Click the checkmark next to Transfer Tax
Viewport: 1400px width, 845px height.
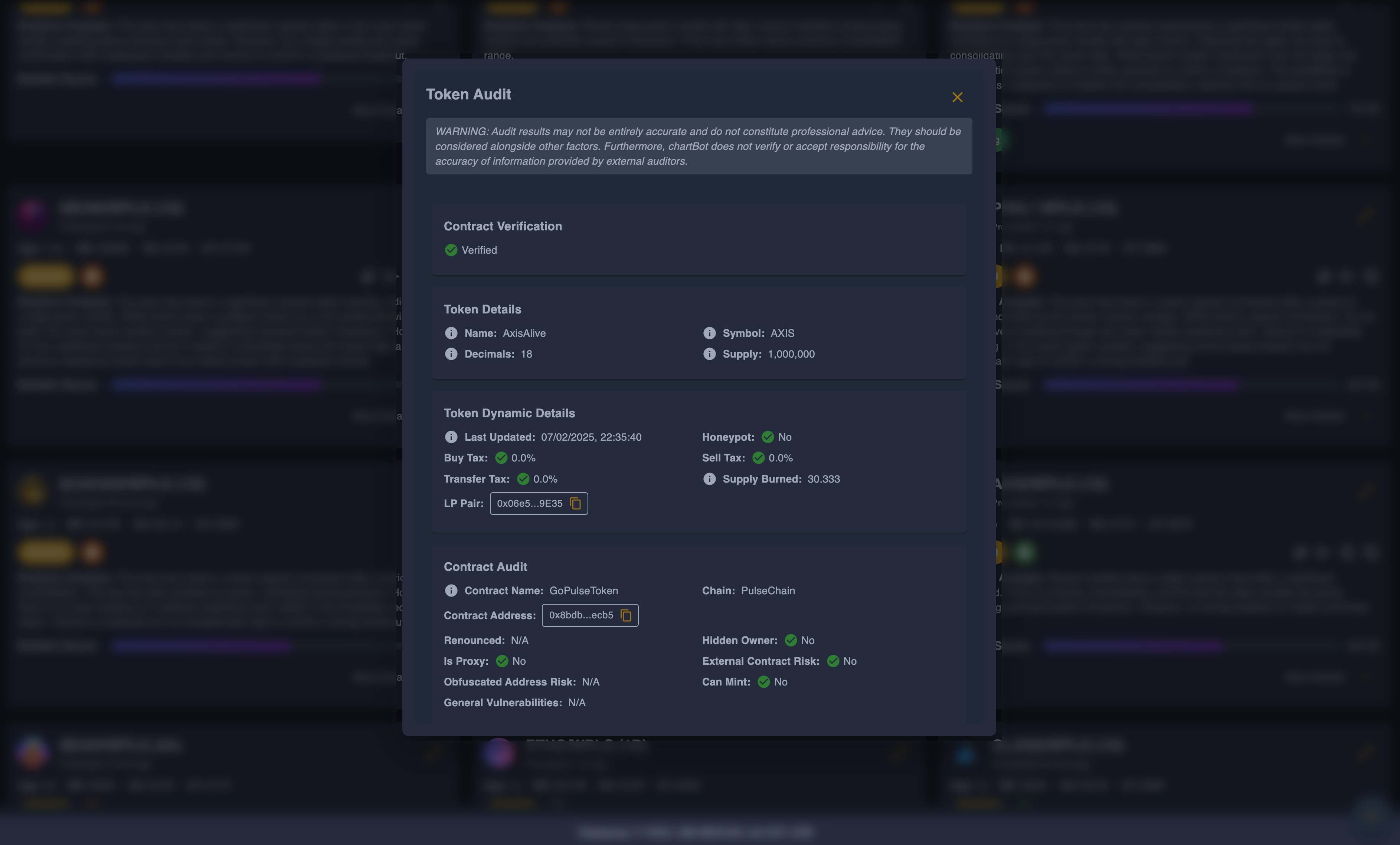(x=523, y=479)
